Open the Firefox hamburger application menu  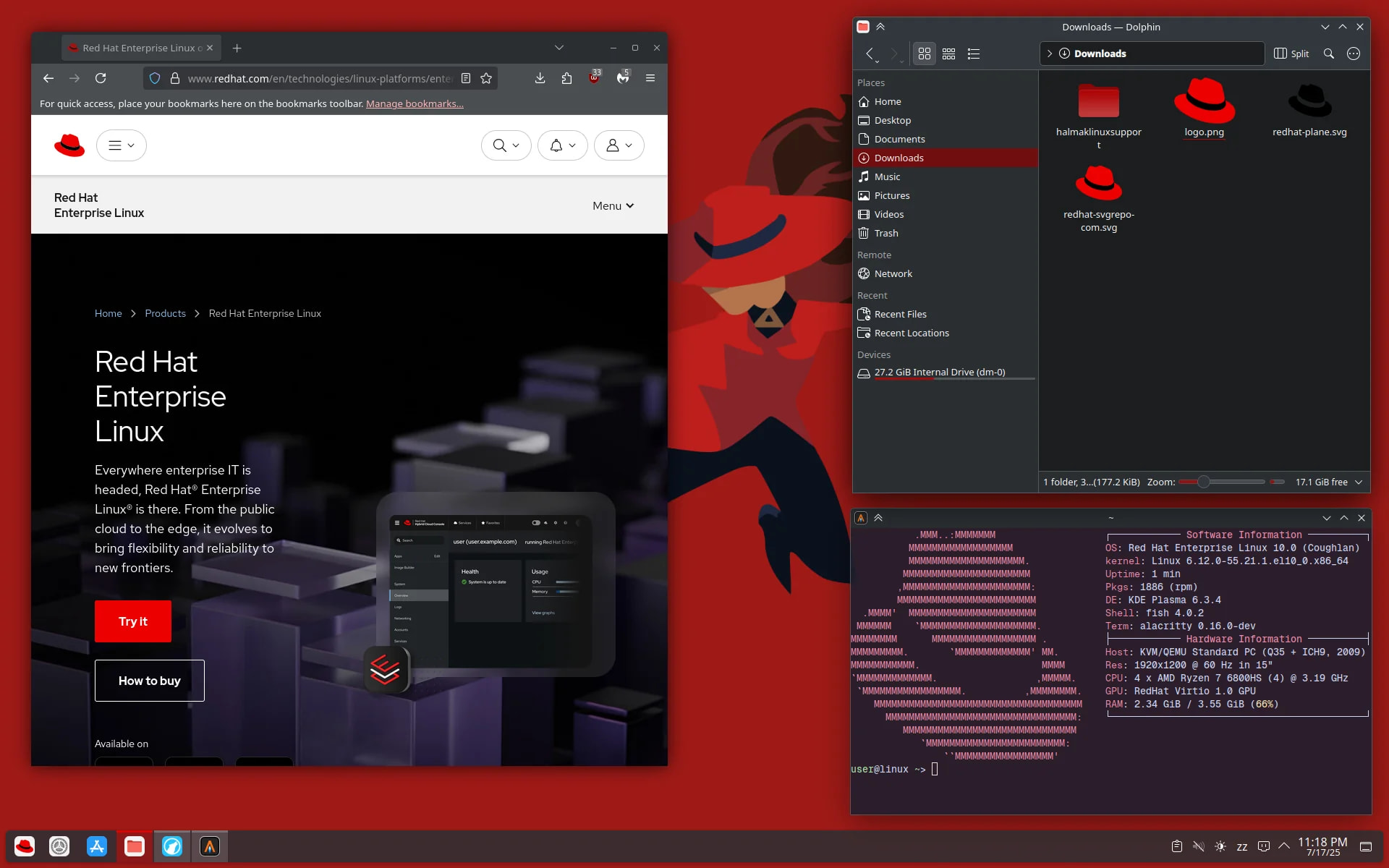click(x=650, y=78)
